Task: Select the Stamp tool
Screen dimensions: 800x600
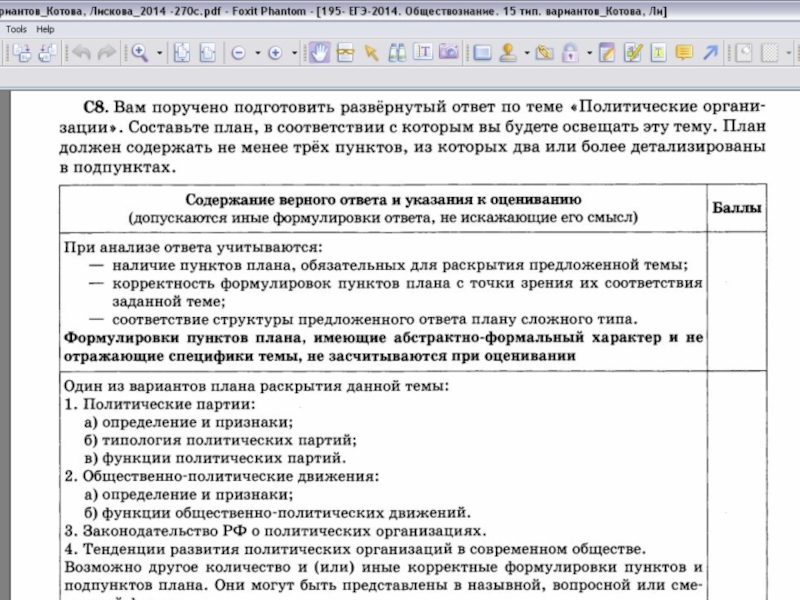Action: coord(508,53)
